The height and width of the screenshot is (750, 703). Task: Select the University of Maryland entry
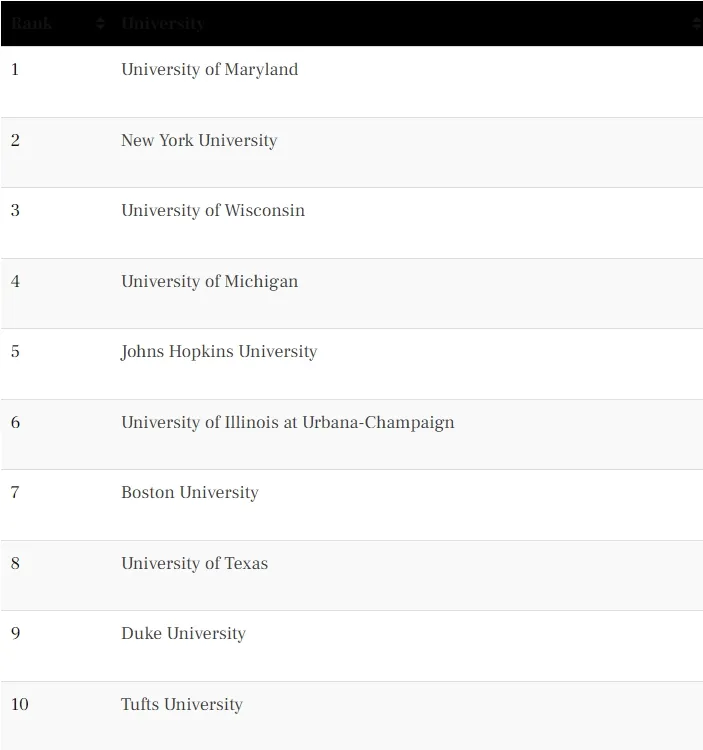tap(209, 69)
